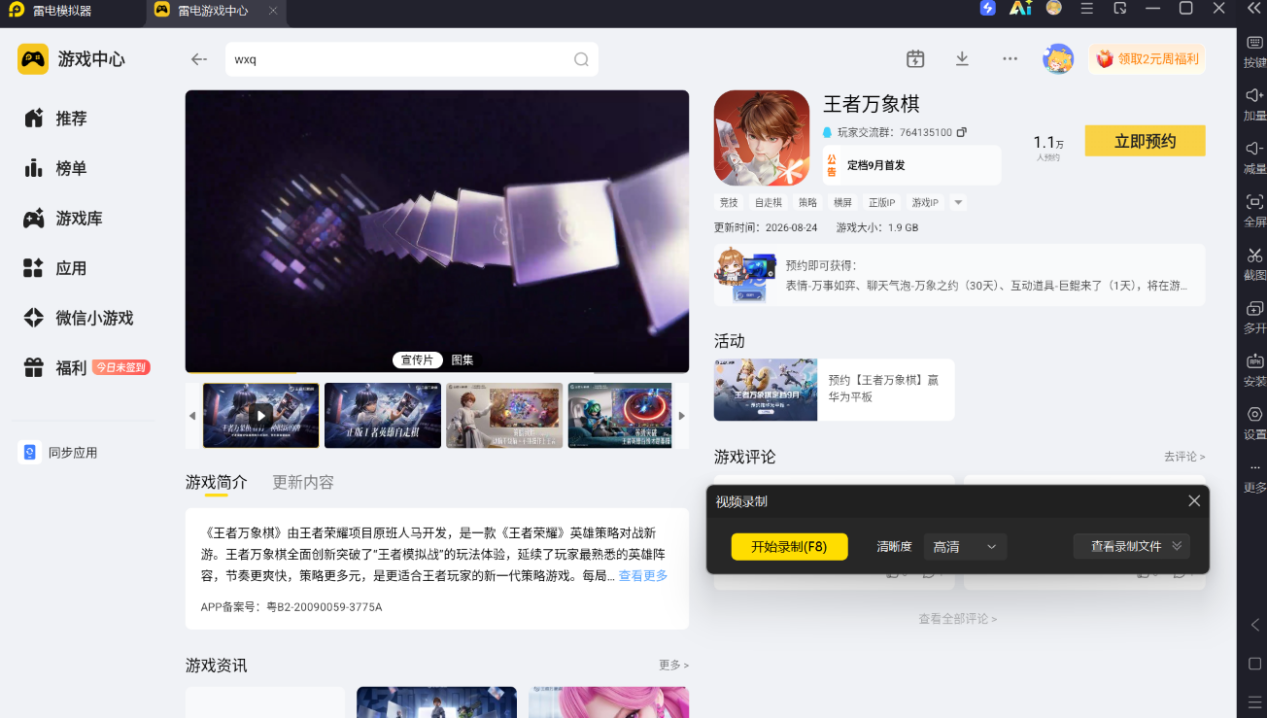The height and width of the screenshot is (718, 1267).
Task: Click the 领取2元周福利 banner button
Action: click(1147, 59)
